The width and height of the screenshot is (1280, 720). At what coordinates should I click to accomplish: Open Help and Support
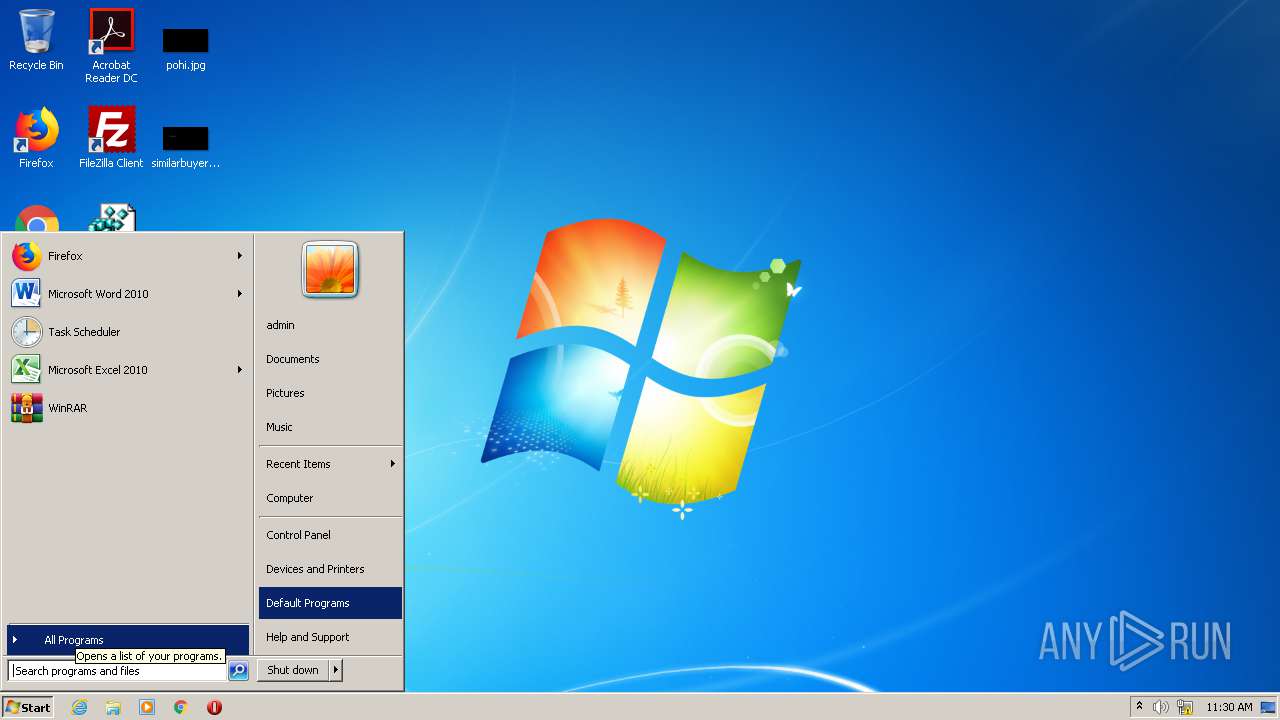pos(330,637)
